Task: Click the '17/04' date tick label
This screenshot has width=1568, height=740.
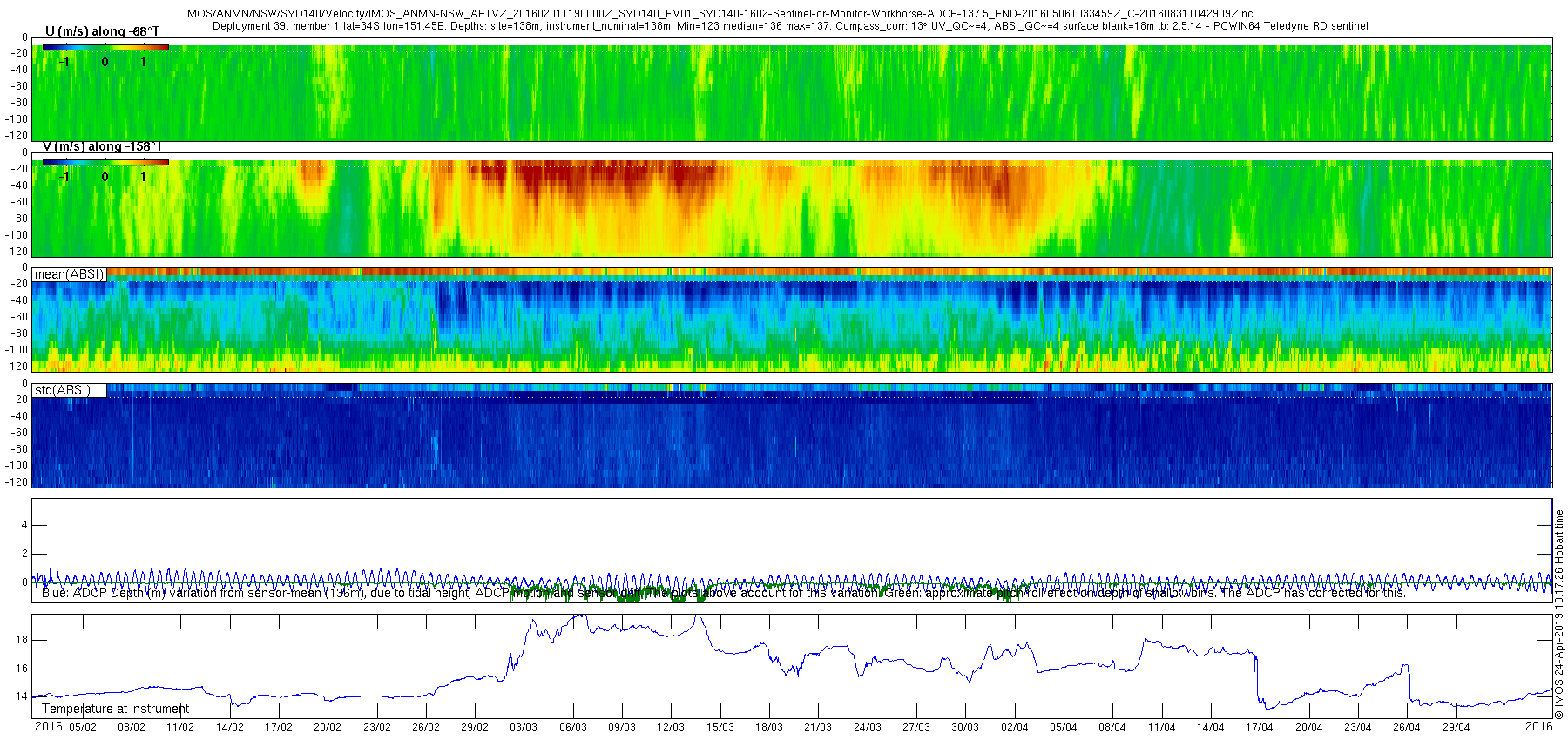Action: pos(1260,728)
